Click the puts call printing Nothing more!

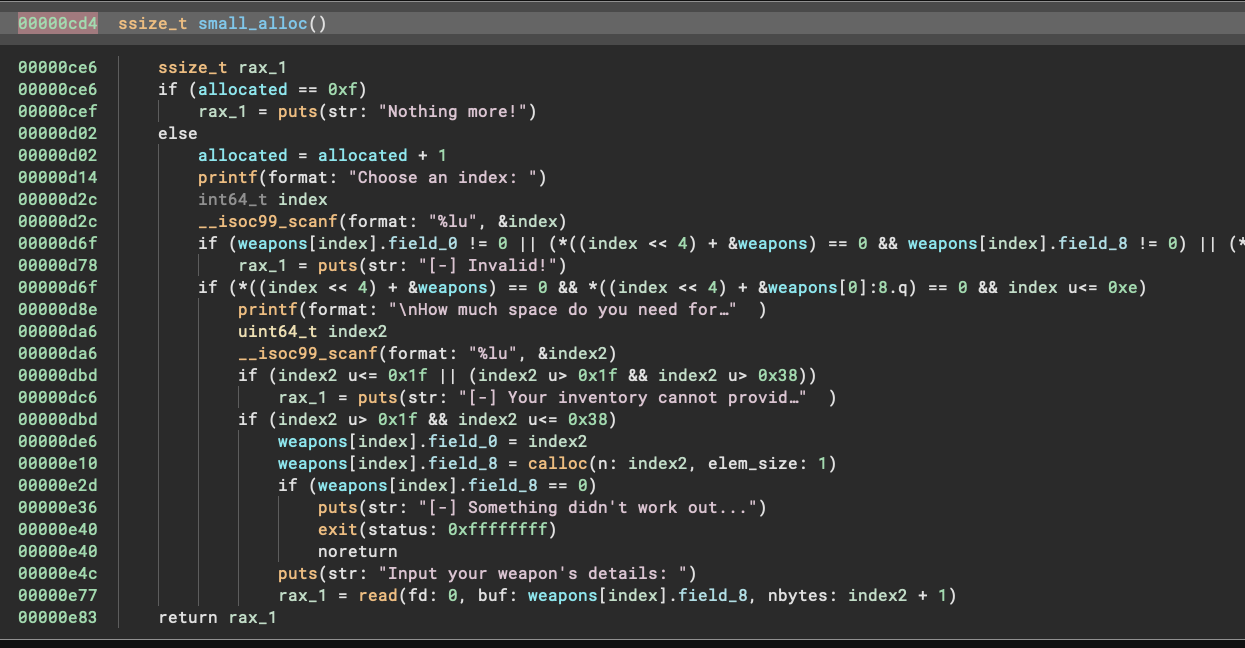tap(297, 111)
